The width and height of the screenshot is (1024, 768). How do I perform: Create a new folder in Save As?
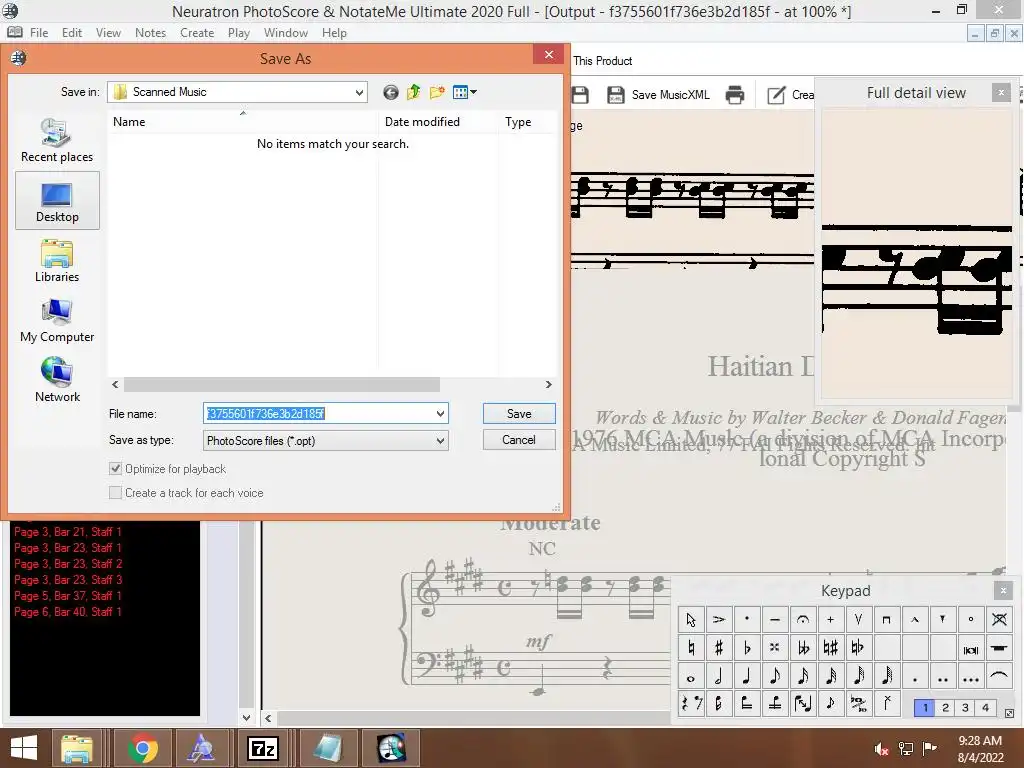[x=437, y=92]
